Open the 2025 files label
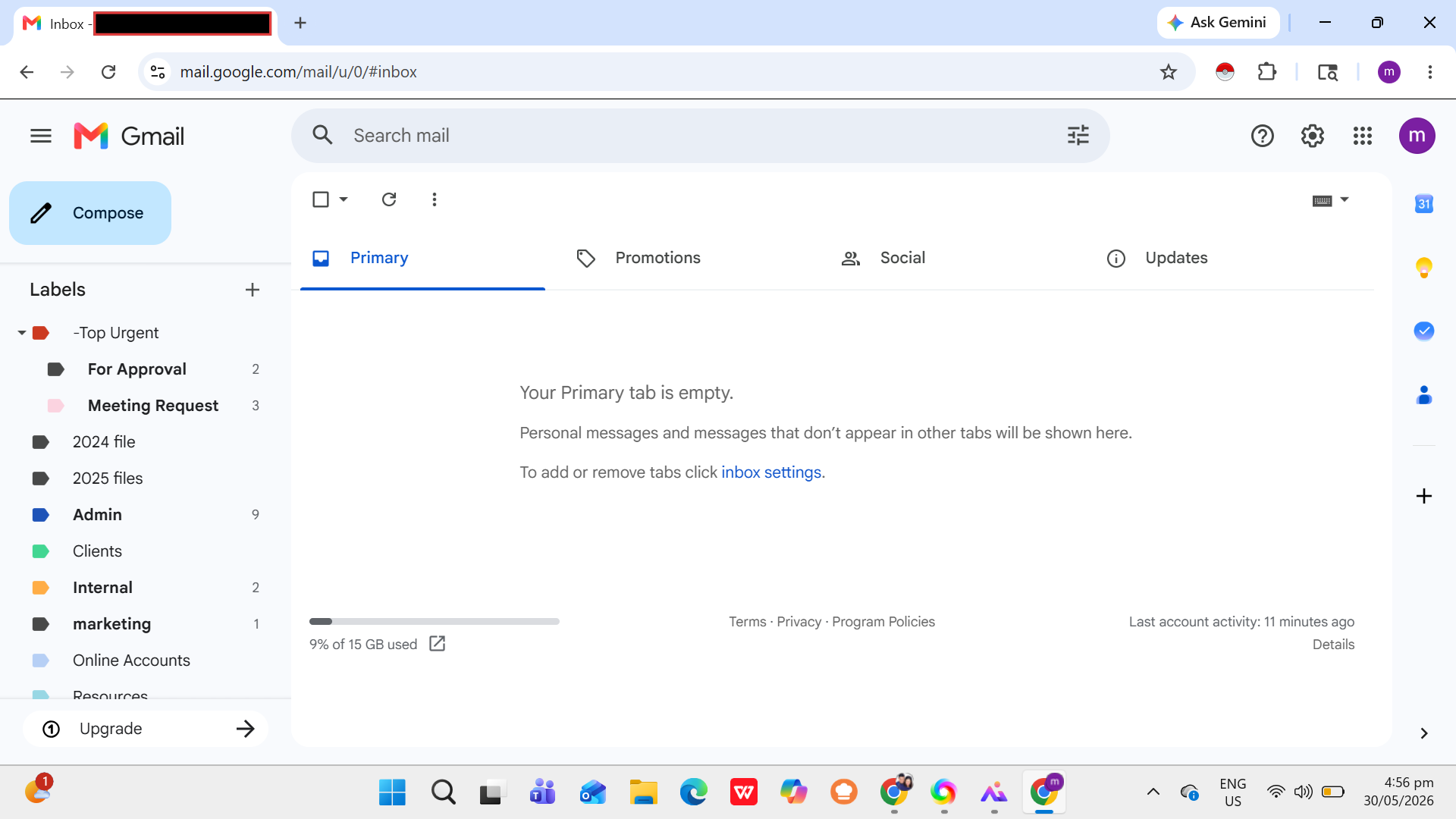This screenshot has height=819, width=1456. click(x=108, y=479)
